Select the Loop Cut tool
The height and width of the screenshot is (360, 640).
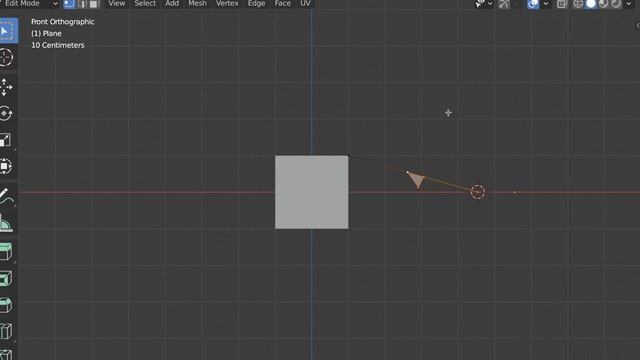6,331
